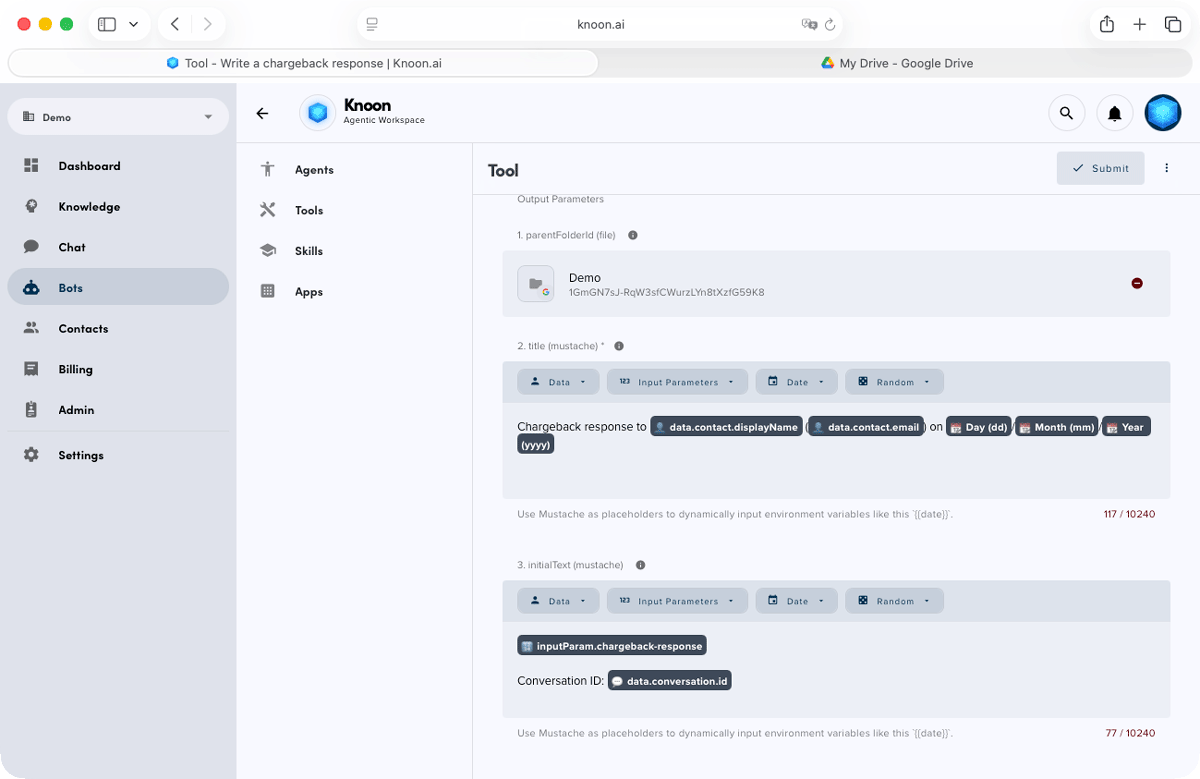Viewport: 1200px width, 779px height.
Task: Open the Random dropdown under initialText
Action: tap(894, 600)
